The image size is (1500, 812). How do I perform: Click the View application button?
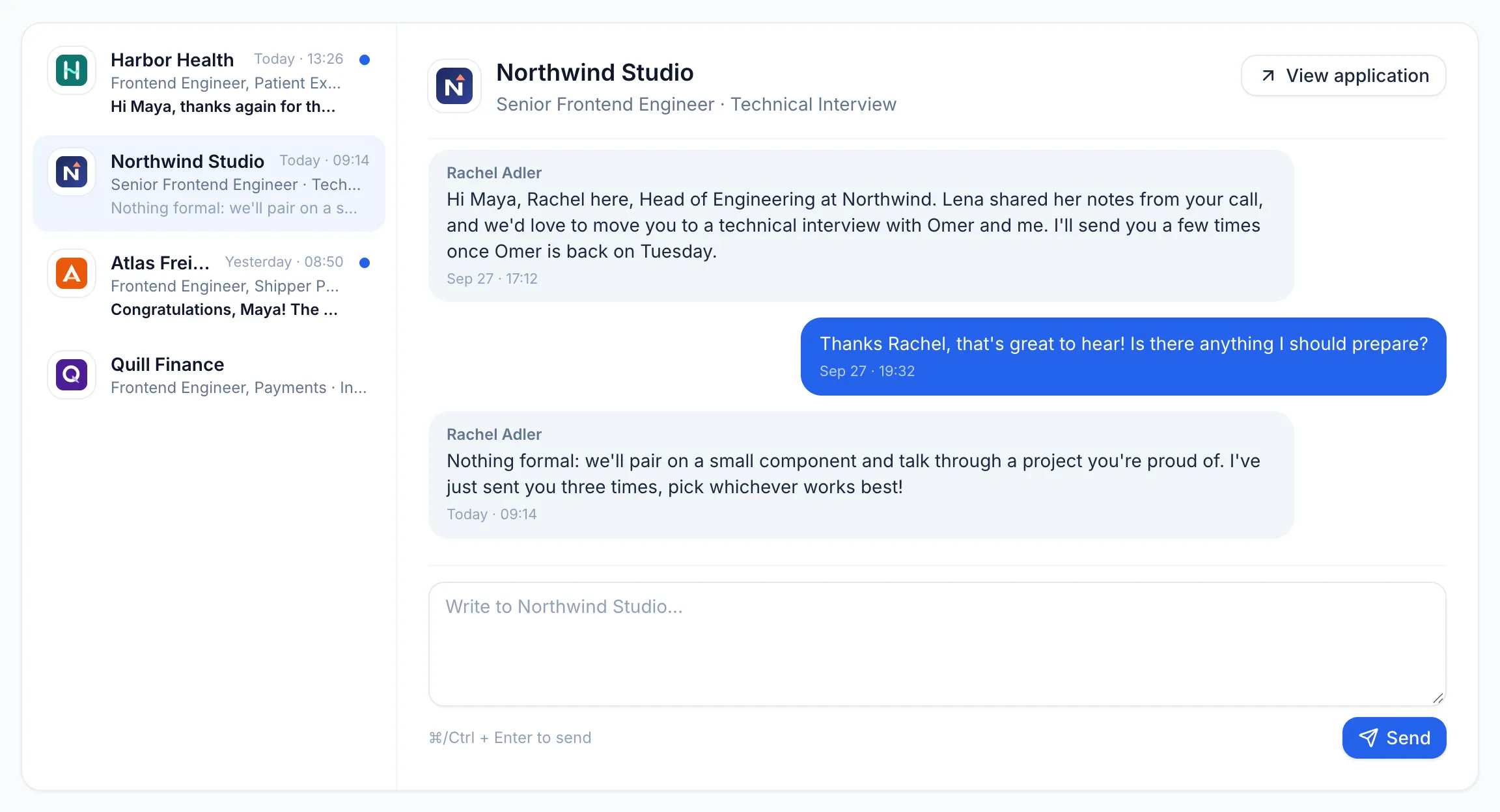coord(1344,75)
